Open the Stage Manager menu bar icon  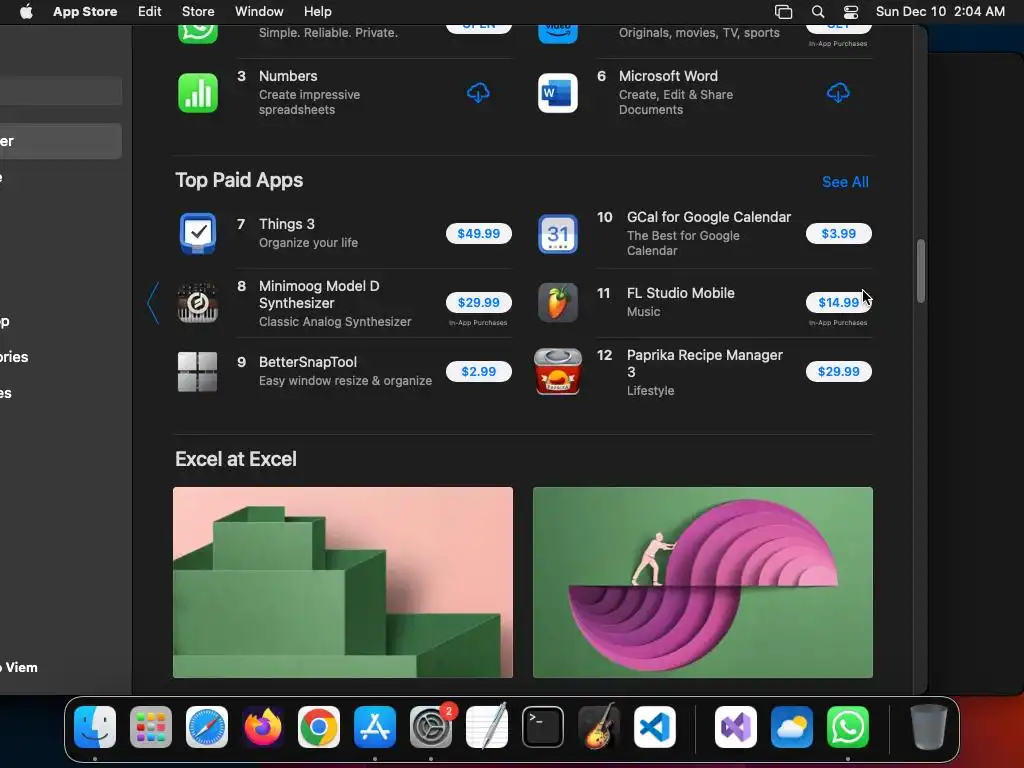click(x=784, y=12)
